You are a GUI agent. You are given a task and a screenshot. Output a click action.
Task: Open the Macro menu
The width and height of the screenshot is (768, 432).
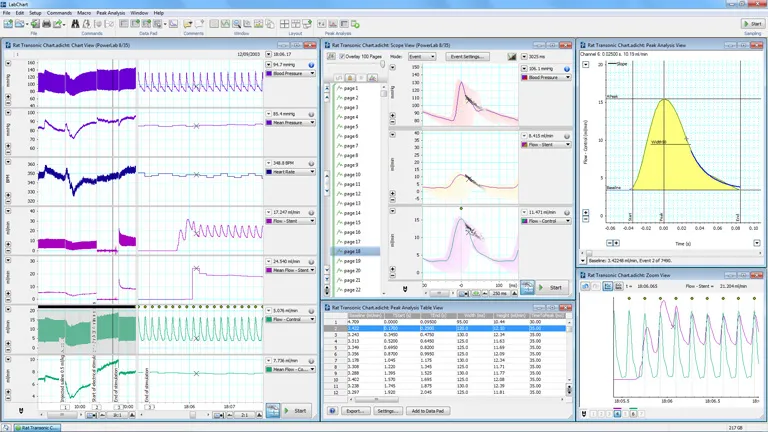click(84, 12)
